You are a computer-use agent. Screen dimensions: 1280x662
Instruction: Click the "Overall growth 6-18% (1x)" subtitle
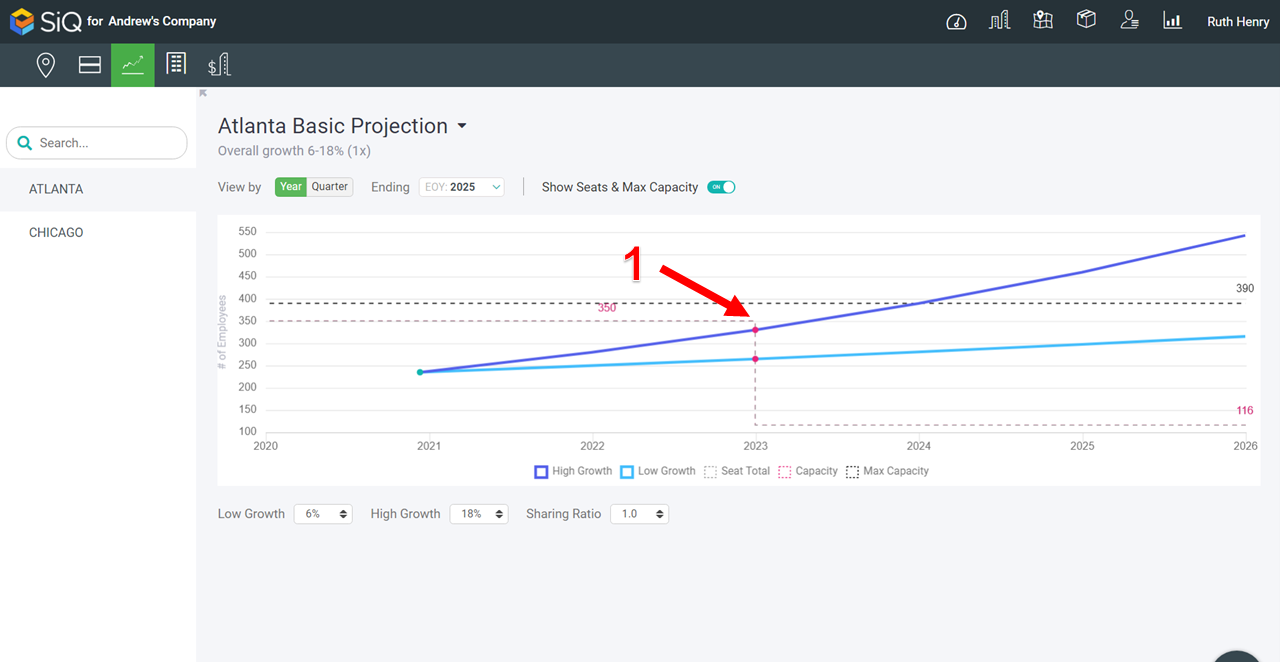(x=295, y=151)
